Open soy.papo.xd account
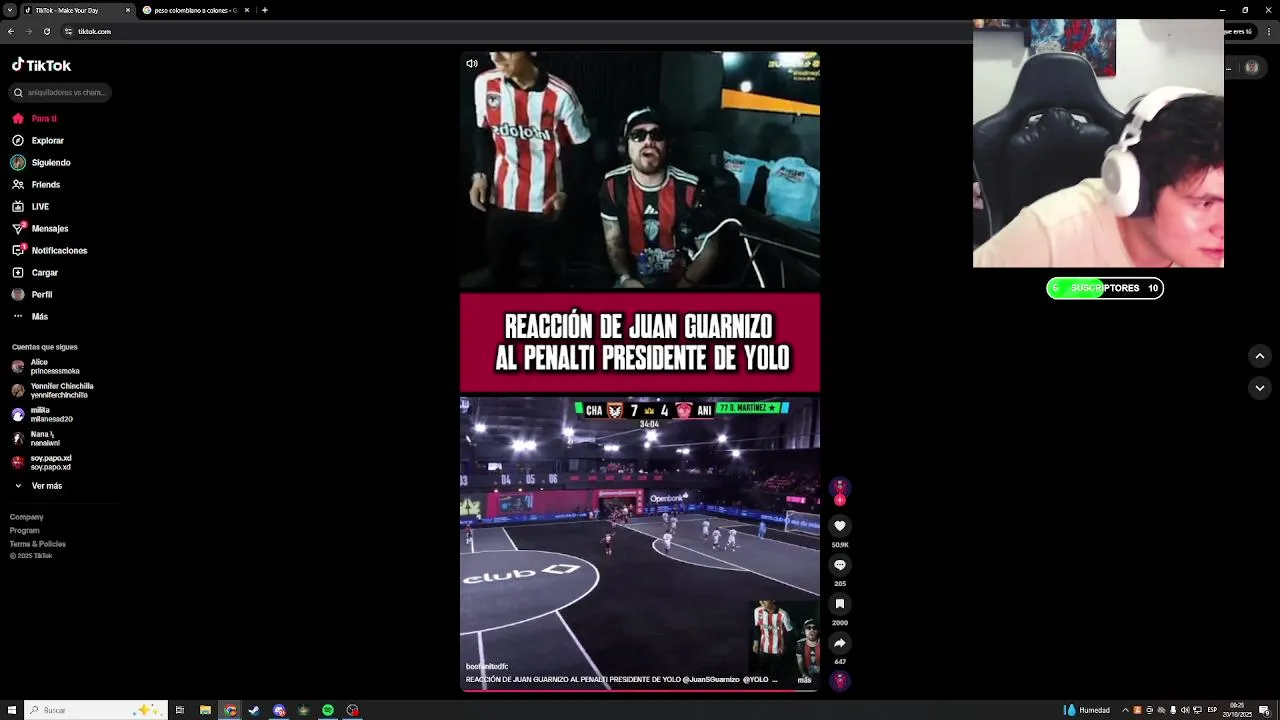The height and width of the screenshot is (720, 1280). pyautogui.click(x=41, y=463)
